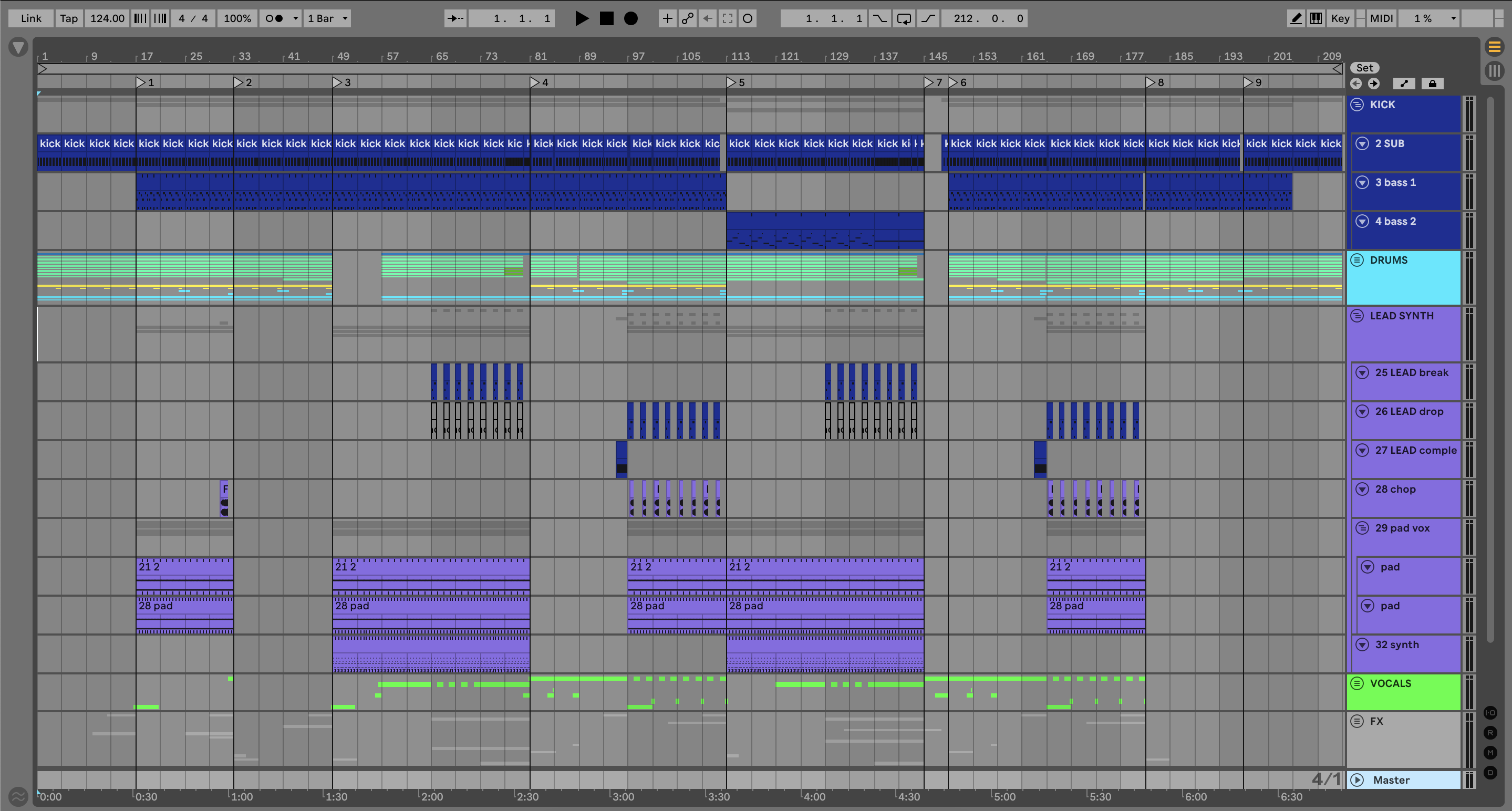Viewport: 1512px width, 811px height.
Task: Fold the KICK group track
Action: tap(1357, 105)
